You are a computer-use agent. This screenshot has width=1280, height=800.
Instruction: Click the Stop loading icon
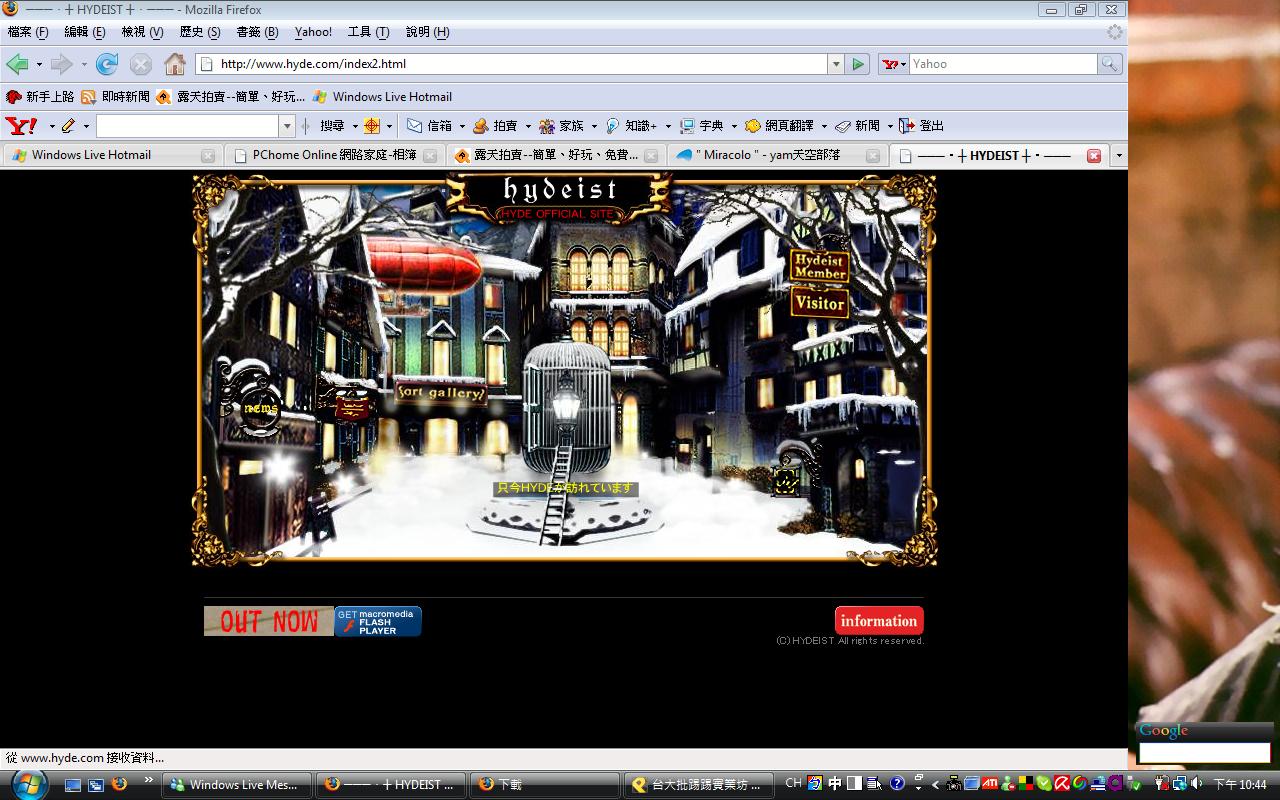[x=141, y=64]
